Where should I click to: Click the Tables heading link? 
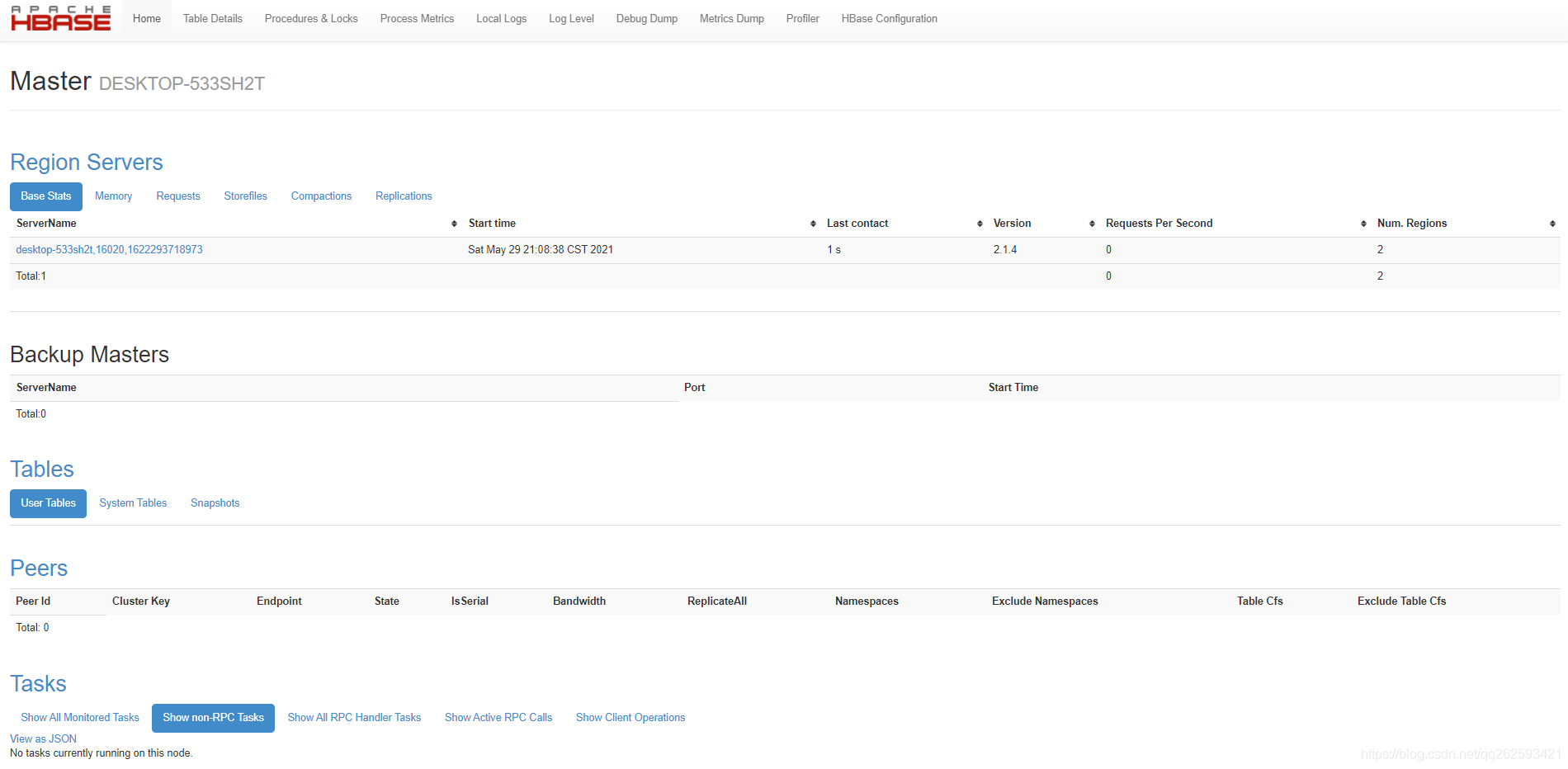pyautogui.click(x=42, y=469)
